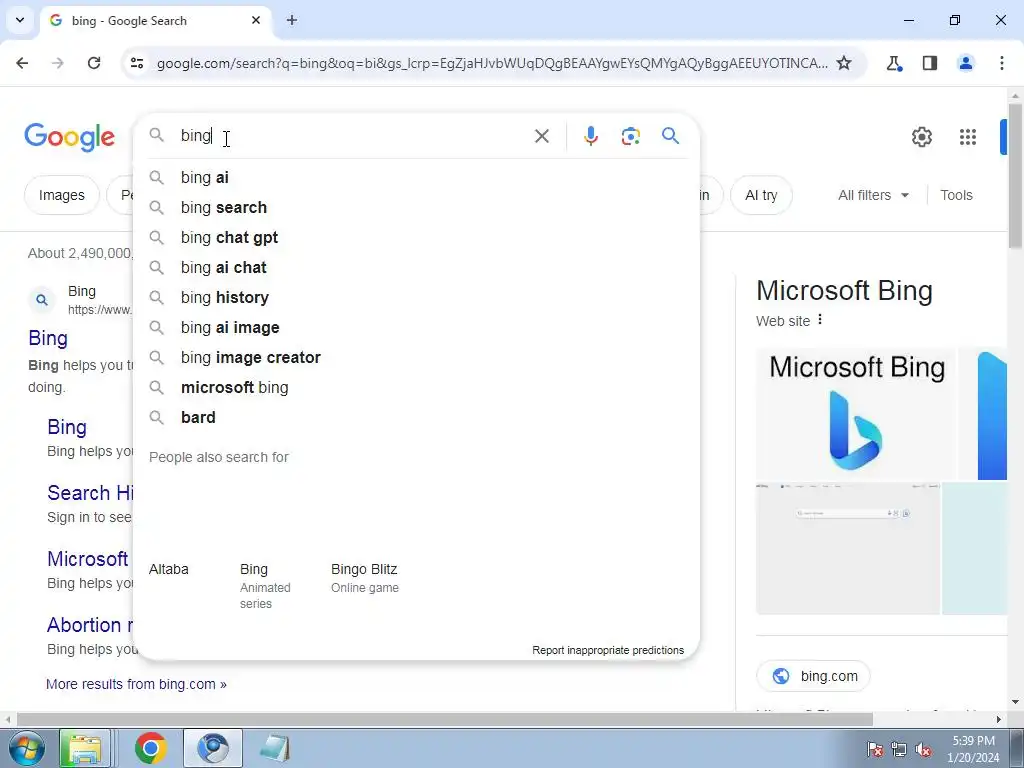Click the bing.com chip button
The image size is (1024, 768).
[x=813, y=676]
